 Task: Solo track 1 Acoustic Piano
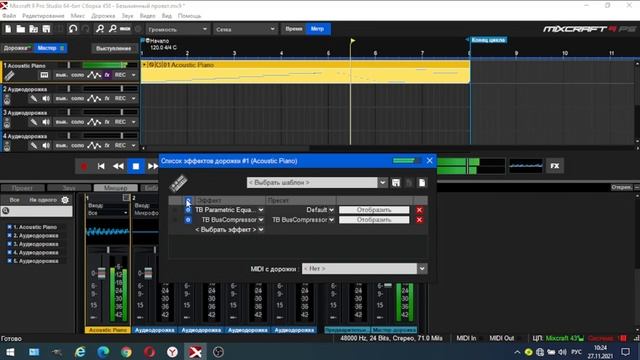78,75
